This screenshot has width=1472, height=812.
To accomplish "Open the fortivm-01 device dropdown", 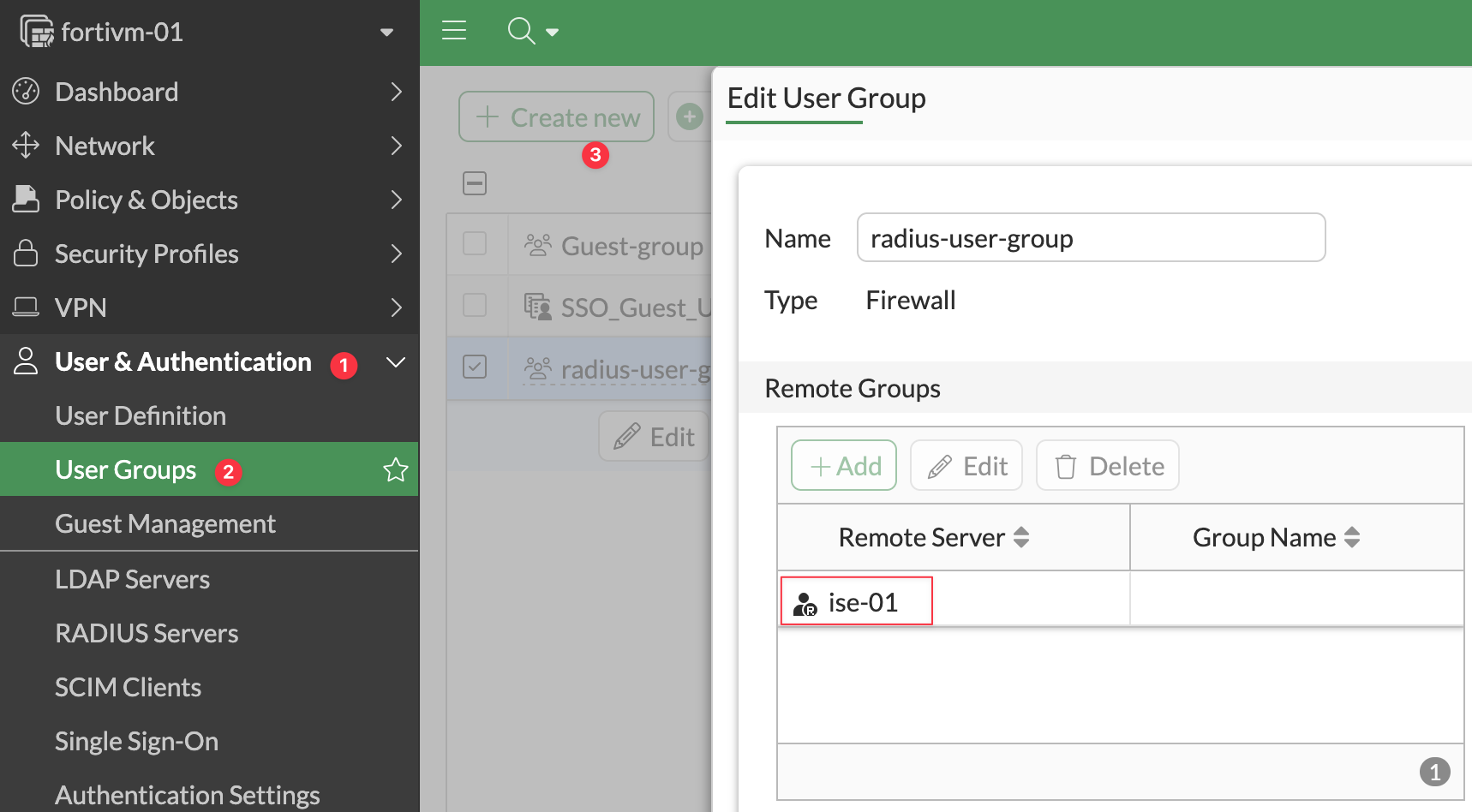I will 386,33.
